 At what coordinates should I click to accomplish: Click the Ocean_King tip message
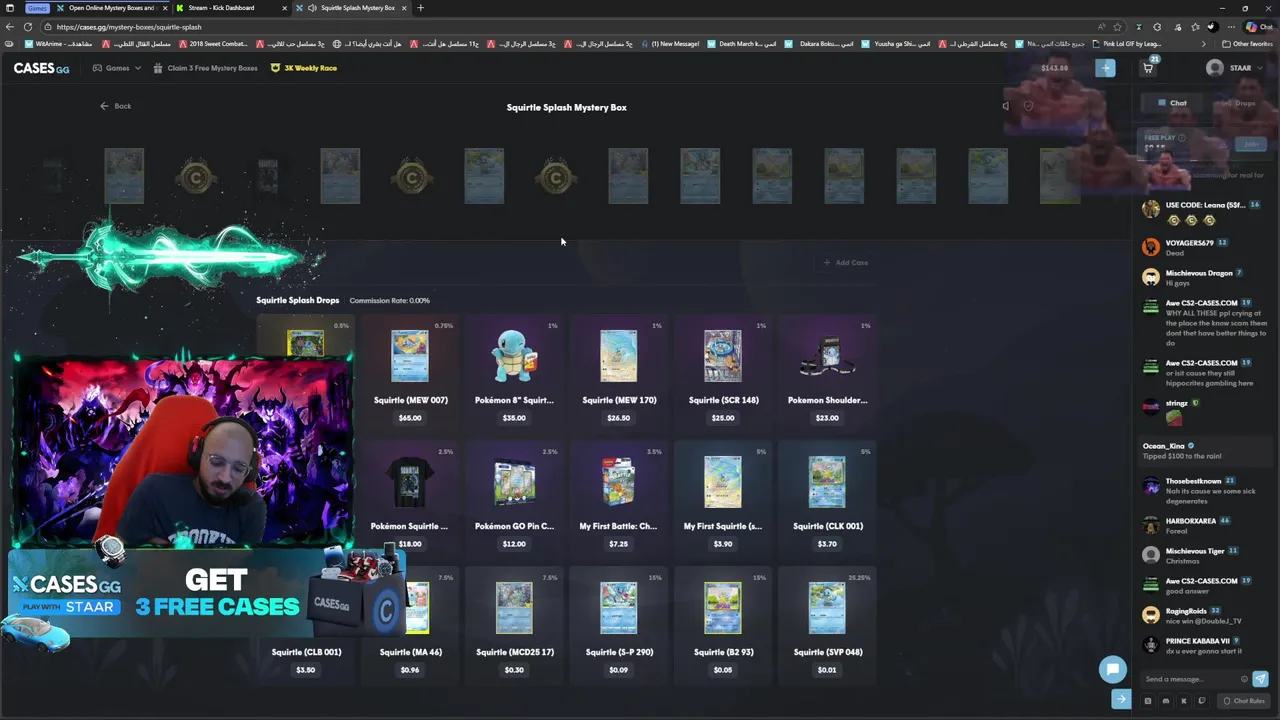(x=1206, y=451)
